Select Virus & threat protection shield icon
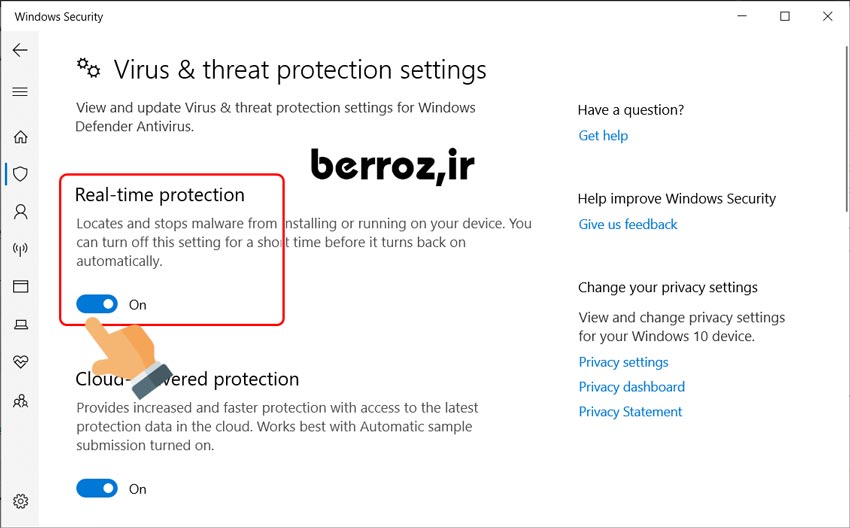The height and width of the screenshot is (528, 850). [x=20, y=174]
